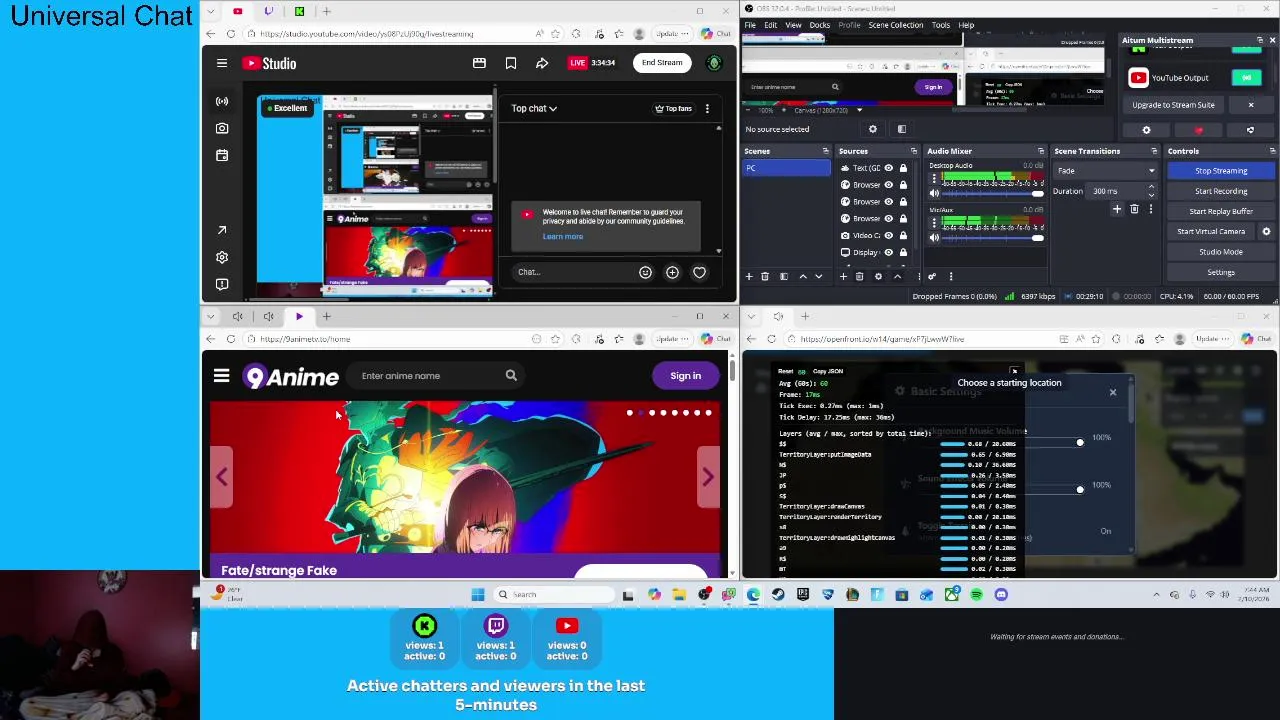Click arrow shortcut icon in Studio sidebar
1280x720 pixels.
222,230
